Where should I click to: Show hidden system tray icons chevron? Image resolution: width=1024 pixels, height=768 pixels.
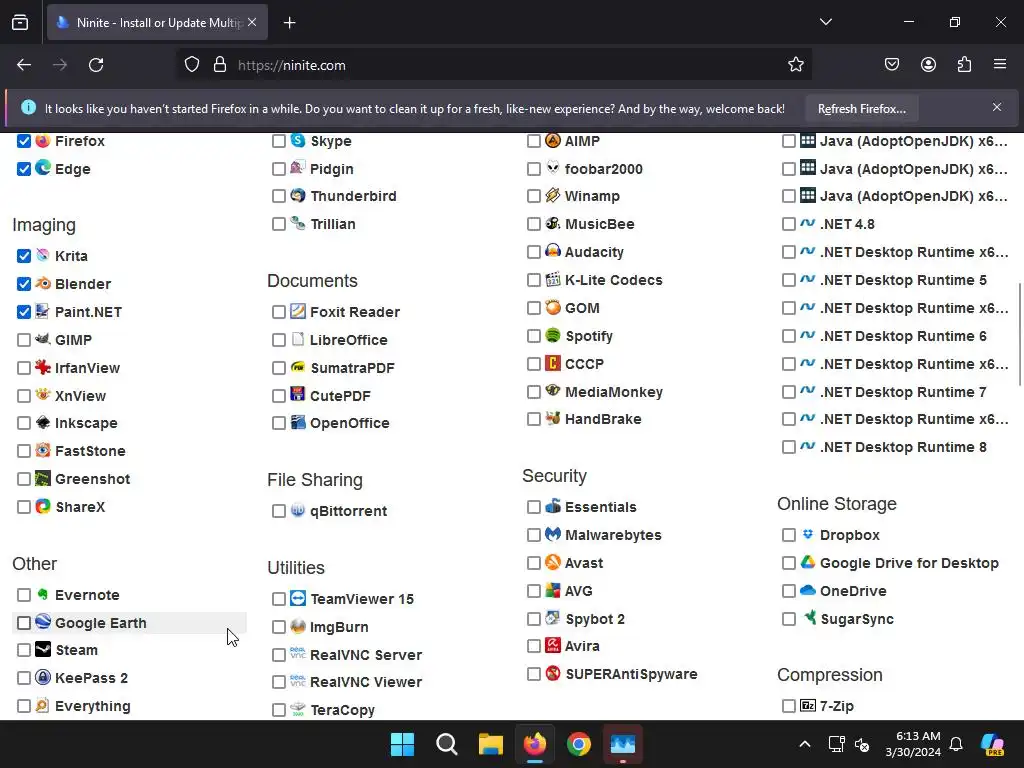coord(805,744)
